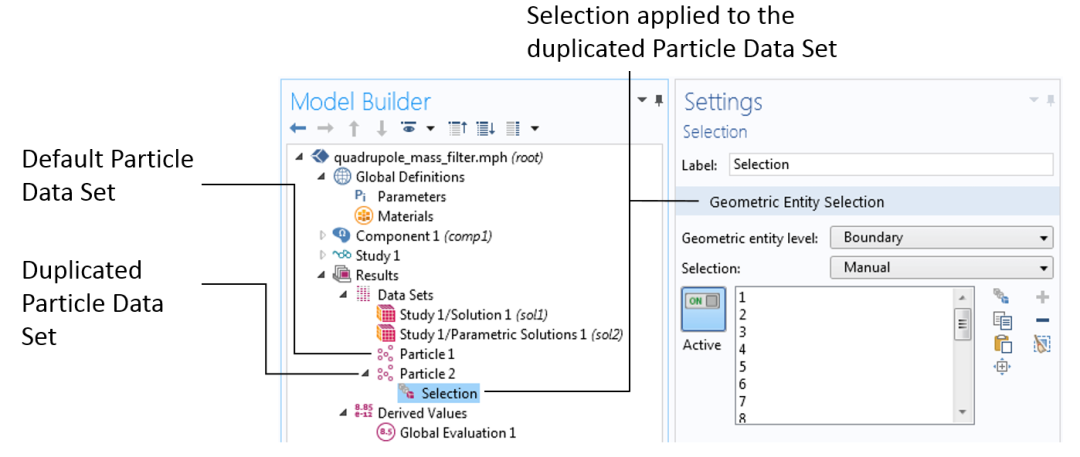Click the Move Down arrow in Model Builder
Screen dimensions: 1080x457
380,128
